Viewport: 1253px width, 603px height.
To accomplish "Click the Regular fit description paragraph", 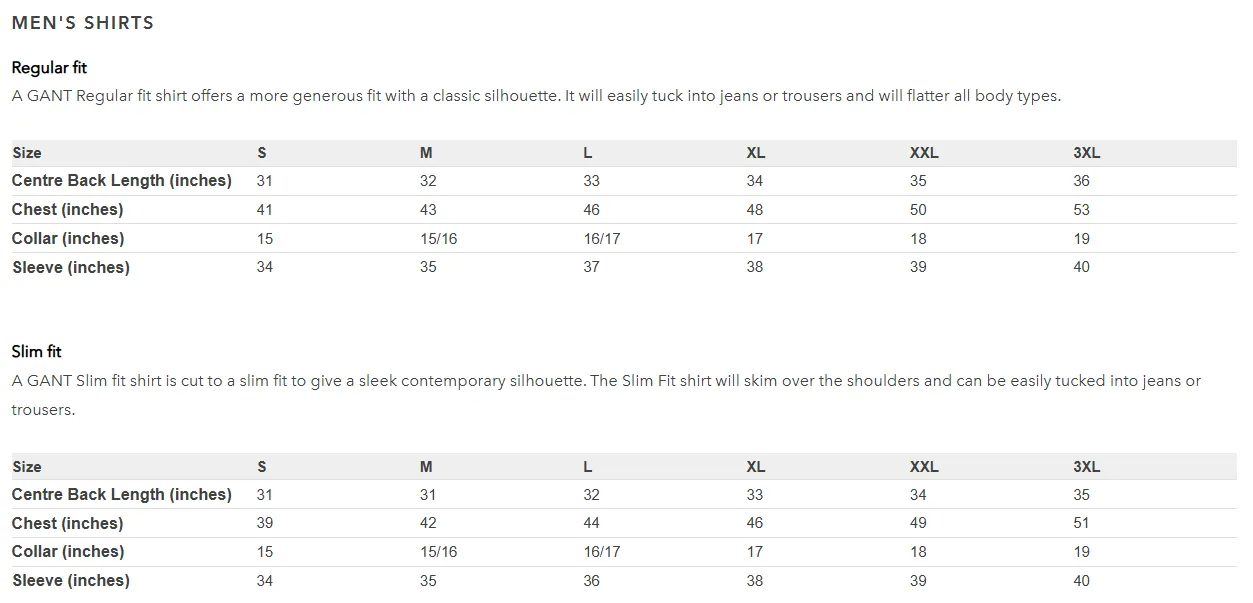I will pos(536,96).
